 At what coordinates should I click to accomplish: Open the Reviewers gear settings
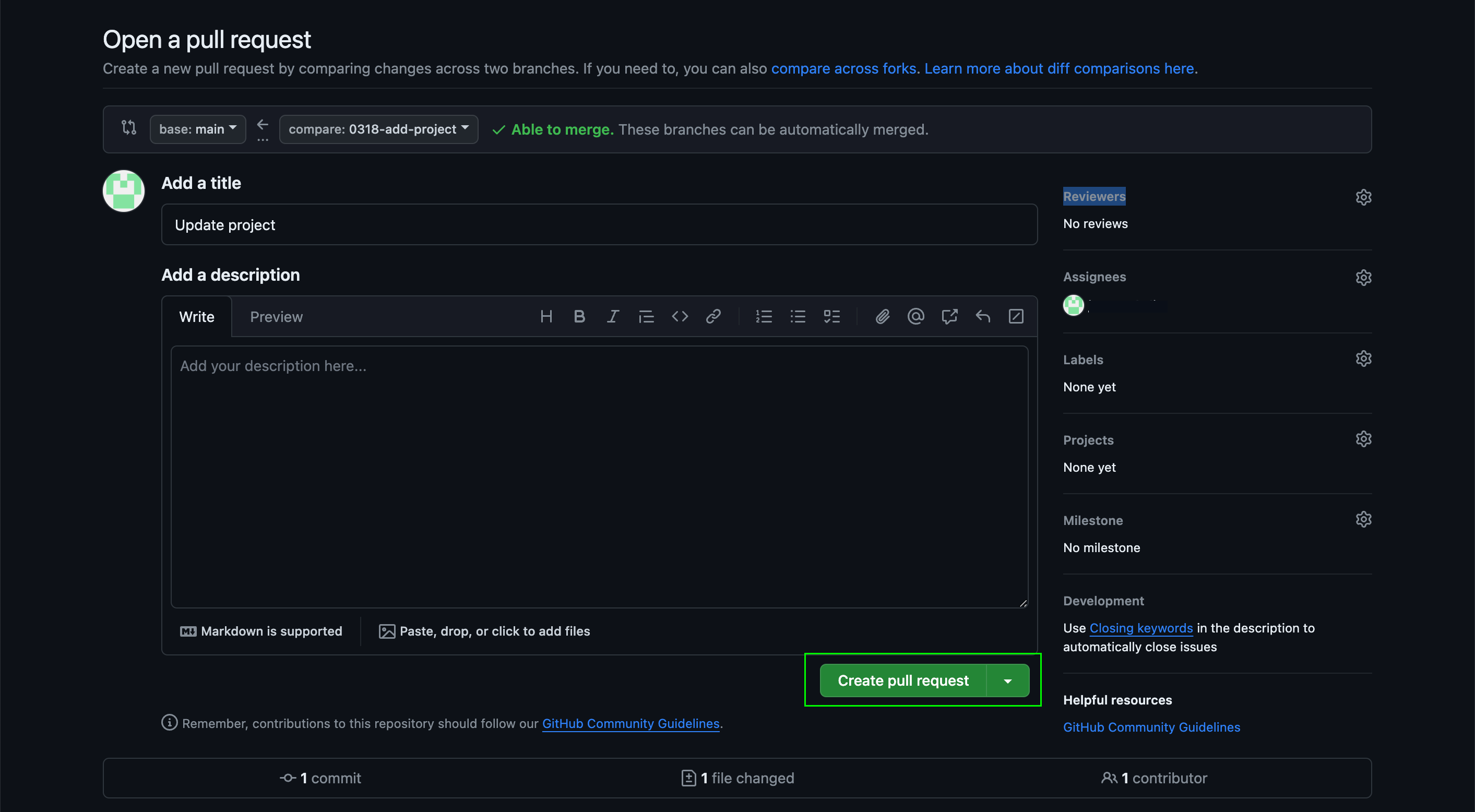[x=1363, y=197]
